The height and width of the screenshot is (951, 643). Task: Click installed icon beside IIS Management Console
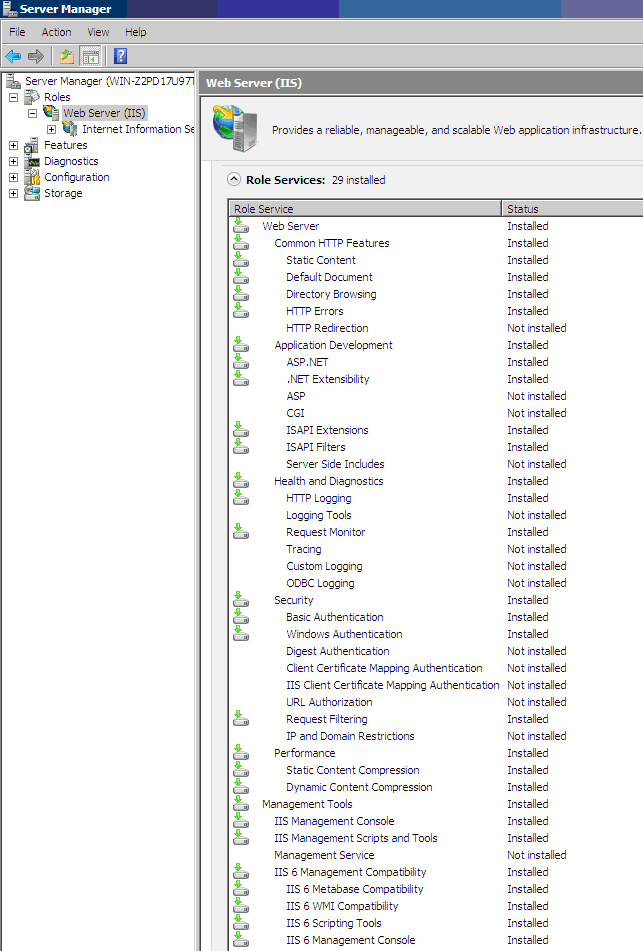pos(241,820)
